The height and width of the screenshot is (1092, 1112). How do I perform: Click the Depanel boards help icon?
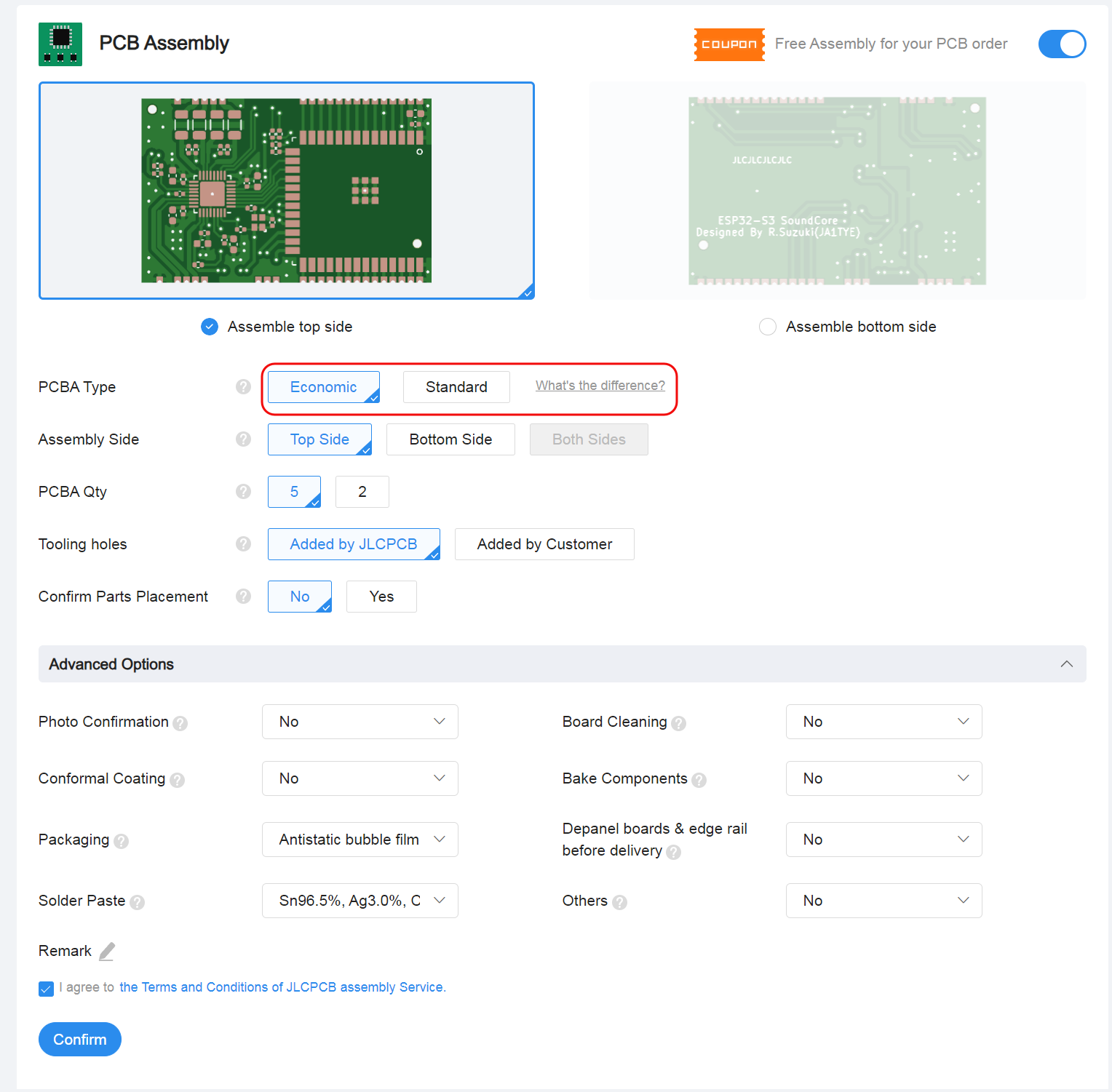click(673, 852)
